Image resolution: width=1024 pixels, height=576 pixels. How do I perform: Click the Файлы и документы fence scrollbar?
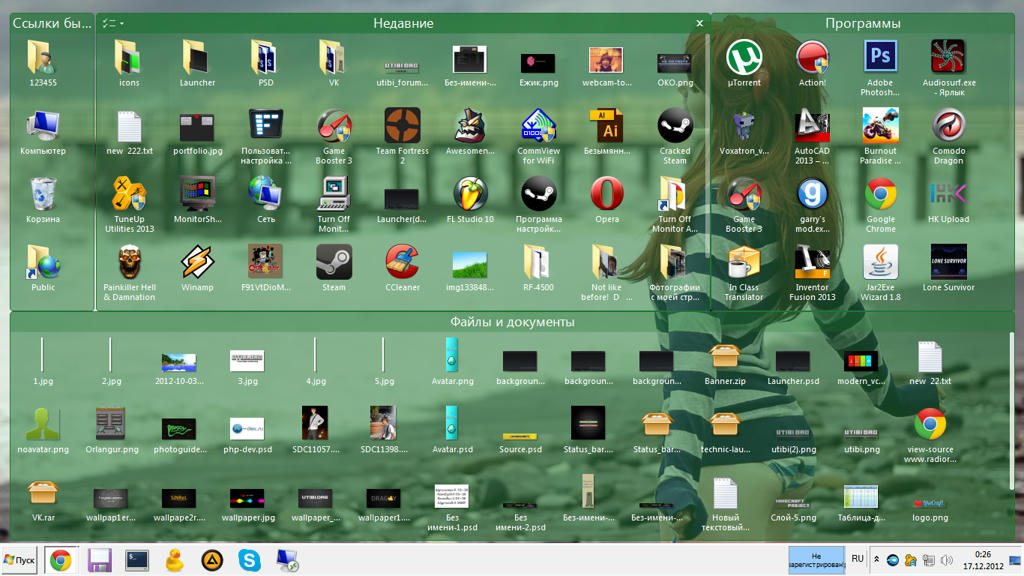pos(1012,409)
